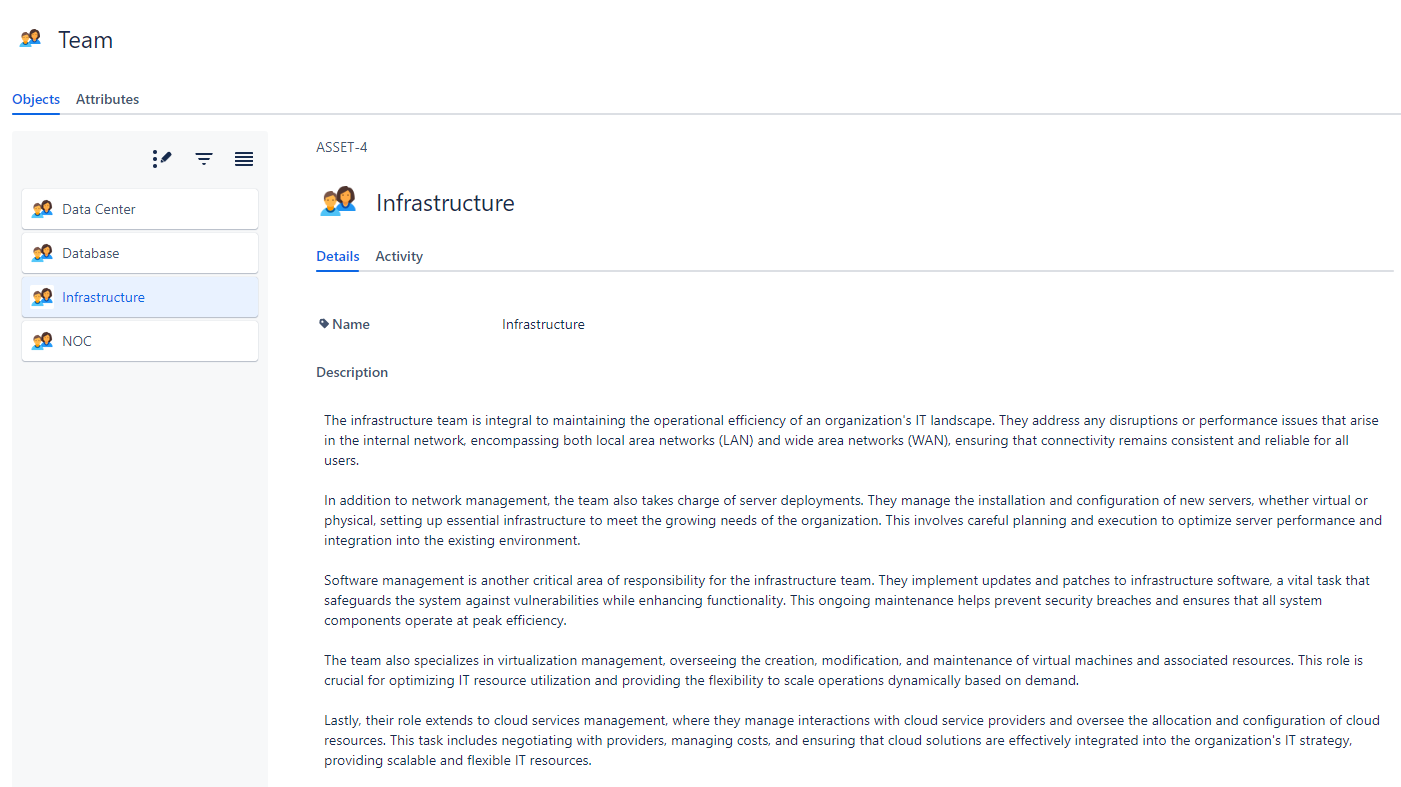Switch to the Attributes tab
Screen dimensions: 1401x787
(107, 99)
